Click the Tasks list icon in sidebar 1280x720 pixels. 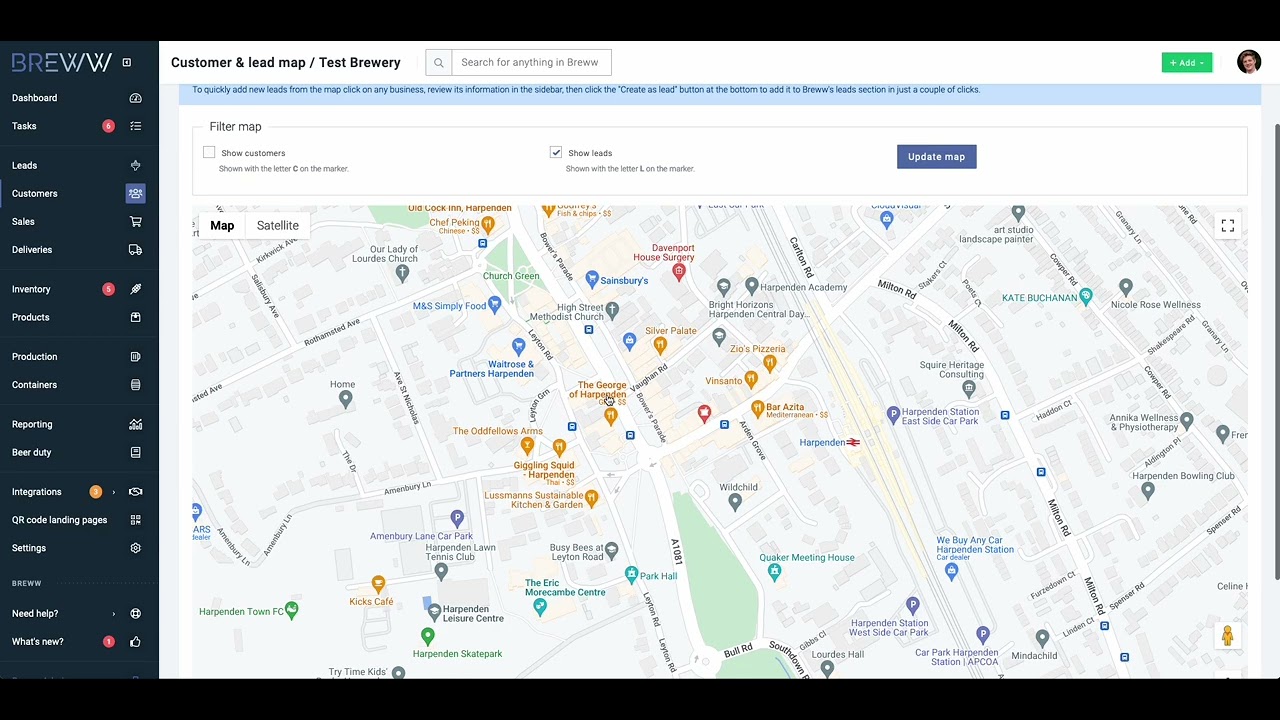[135, 126]
